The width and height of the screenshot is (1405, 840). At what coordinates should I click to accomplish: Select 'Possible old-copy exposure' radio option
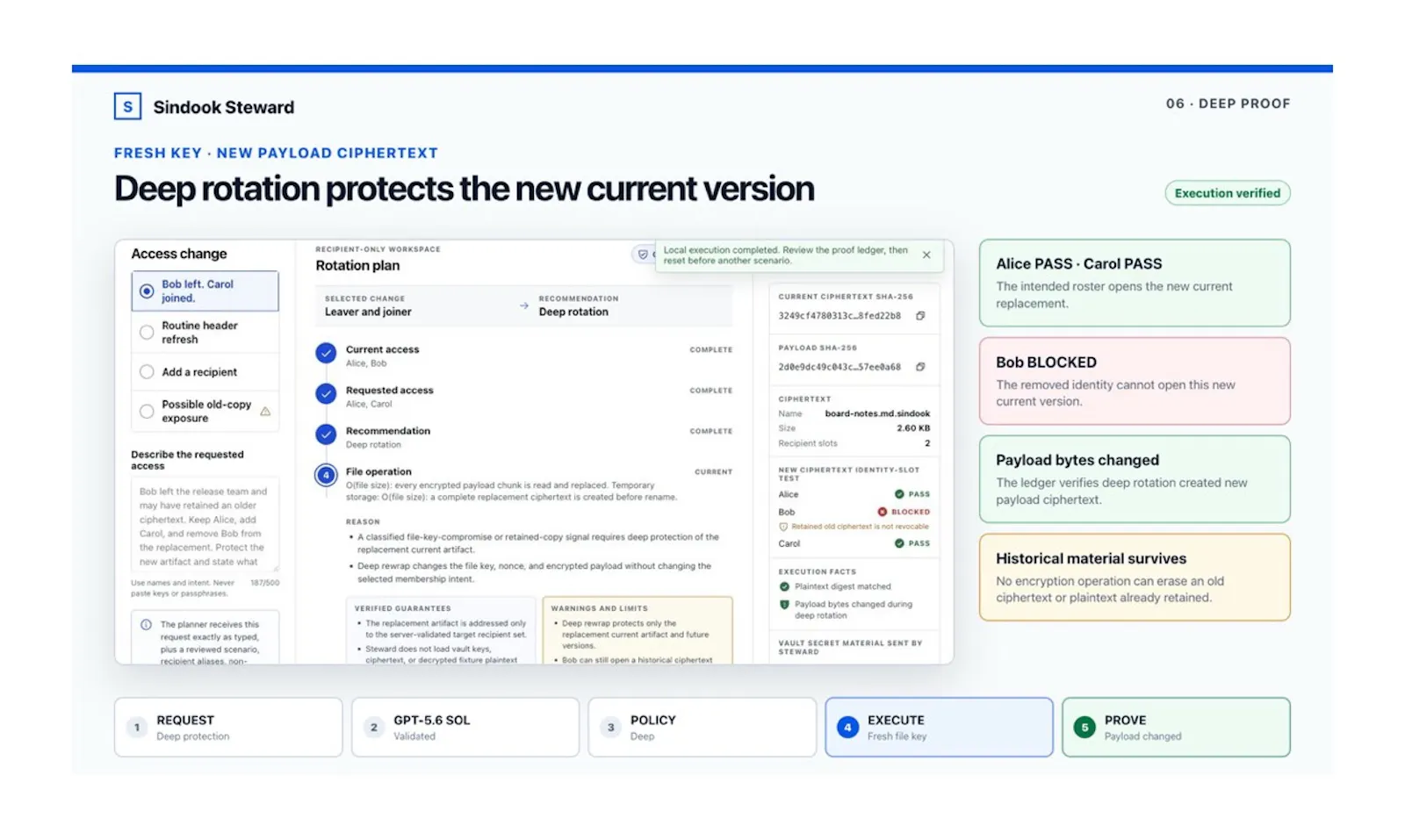(x=147, y=411)
